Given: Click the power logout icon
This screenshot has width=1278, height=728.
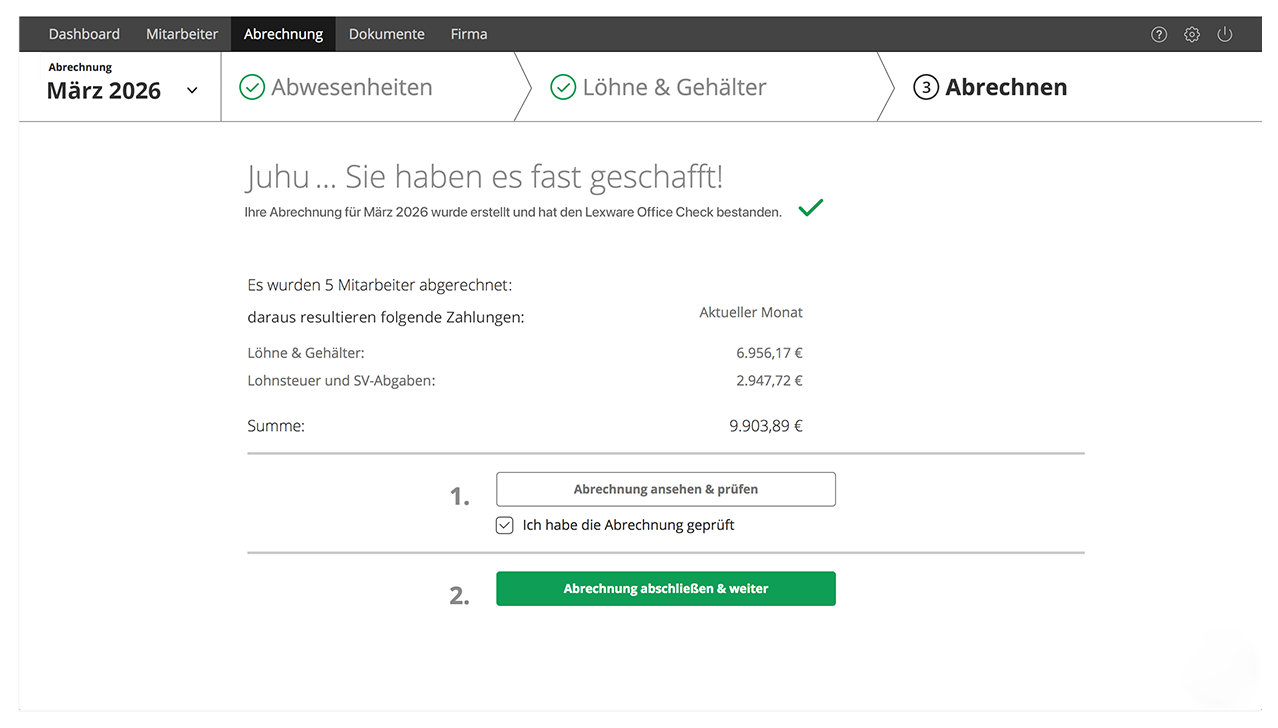Looking at the screenshot, I should pyautogui.click(x=1225, y=34).
